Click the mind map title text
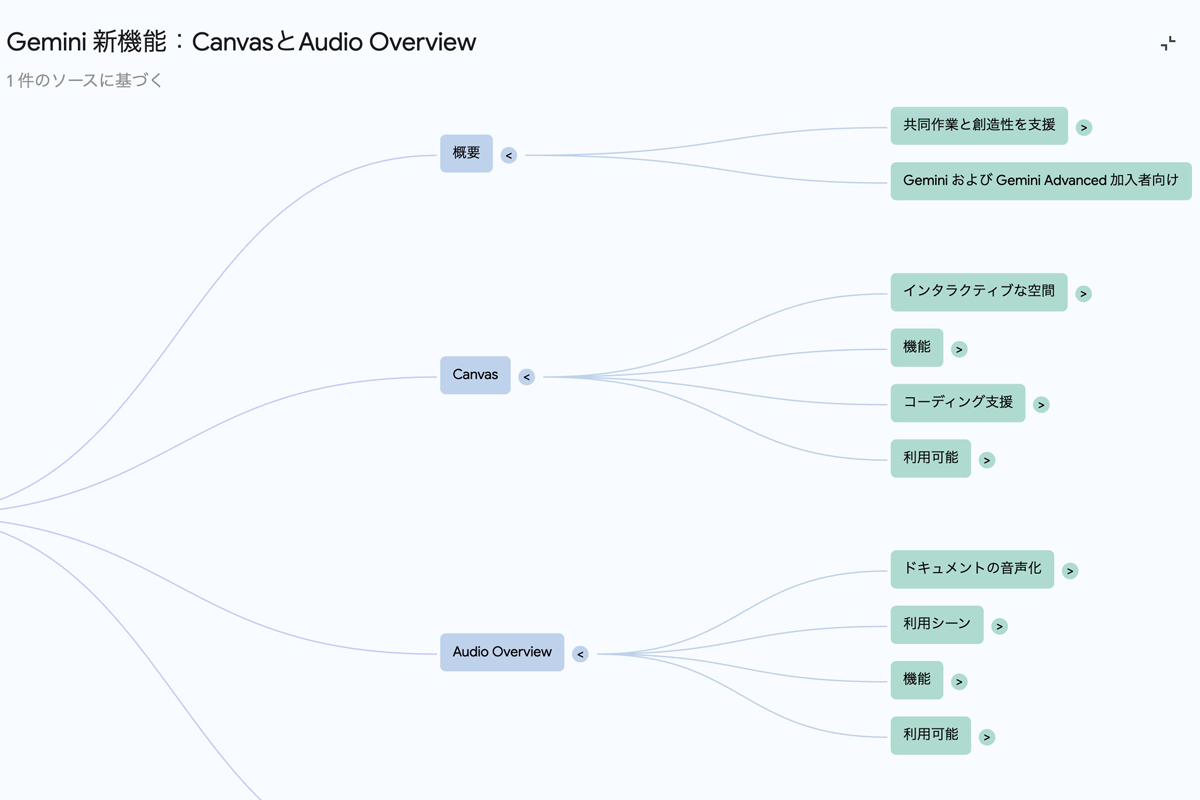 (241, 42)
